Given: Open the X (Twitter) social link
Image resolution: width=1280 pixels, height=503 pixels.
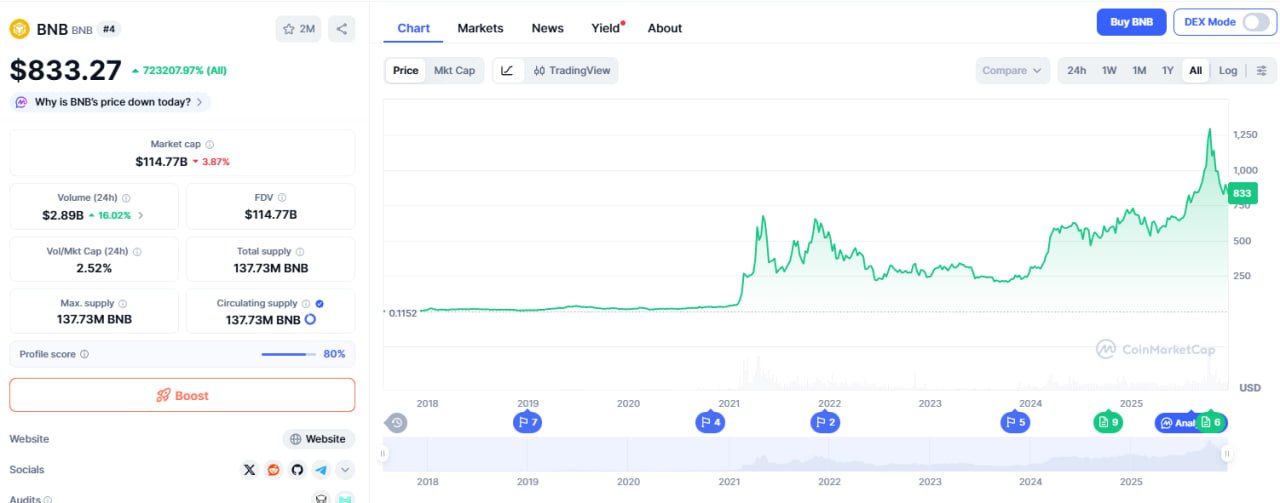Looking at the screenshot, I should click(250, 469).
